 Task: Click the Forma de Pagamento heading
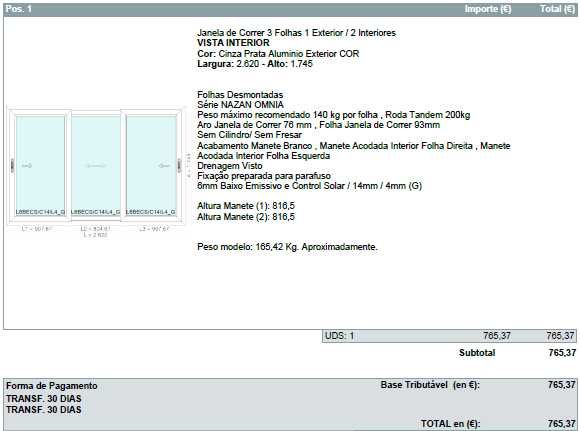52,386
